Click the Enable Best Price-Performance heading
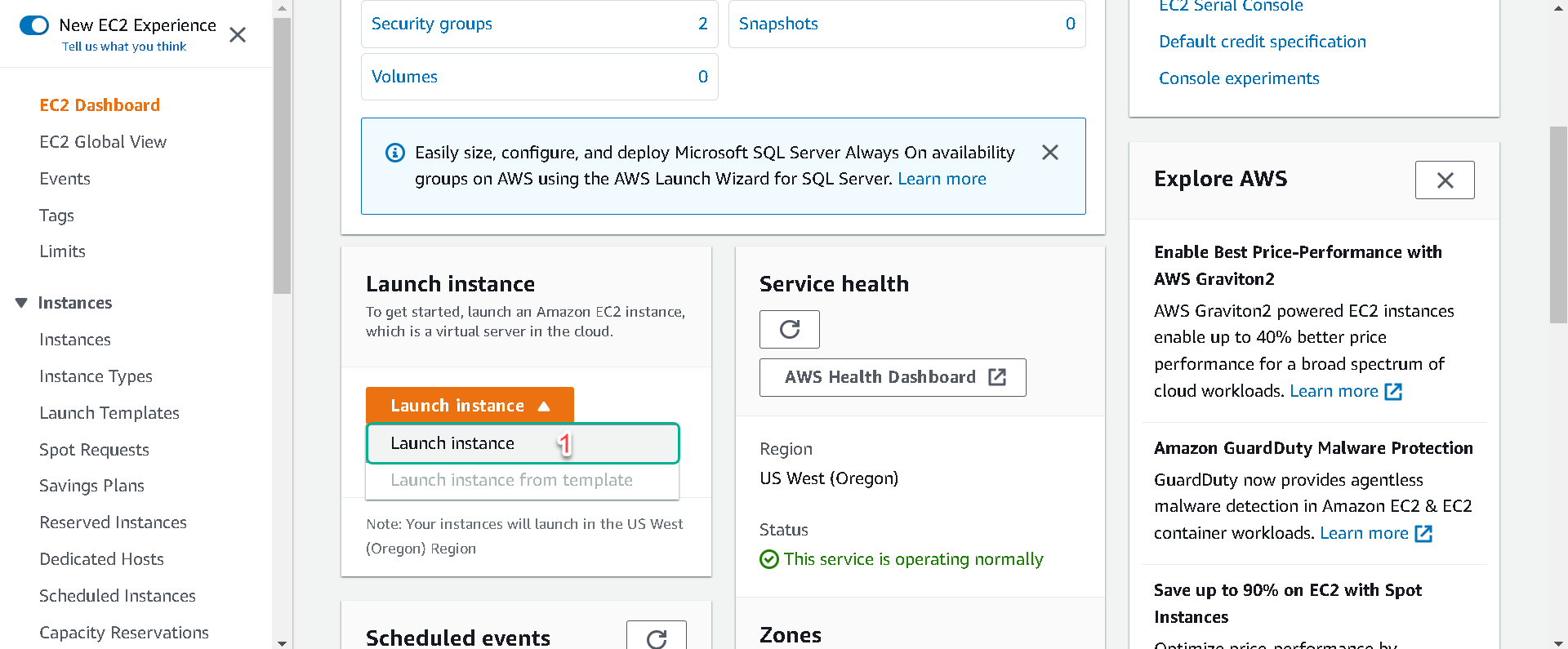Screen dimensions: 1568x649 click(x=1298, y=265)
